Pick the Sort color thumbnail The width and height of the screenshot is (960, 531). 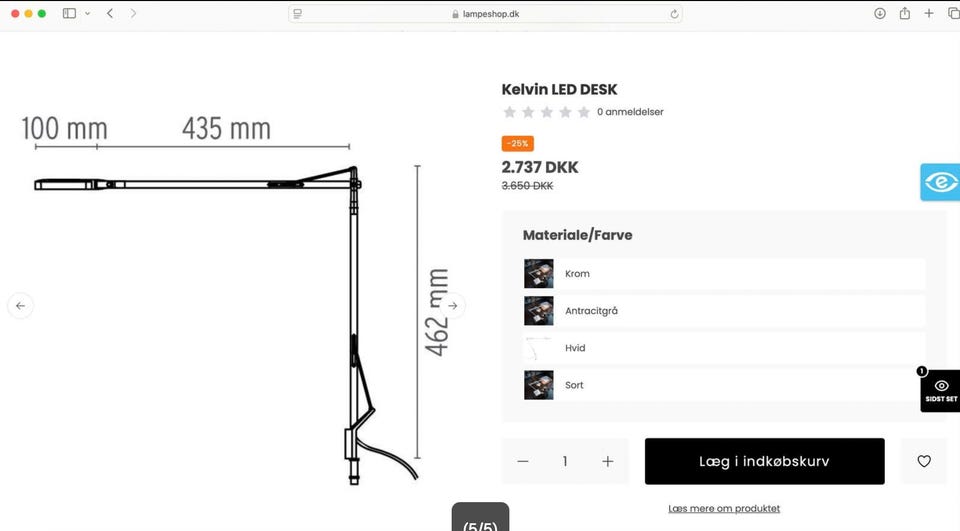(x=539, y=385)
